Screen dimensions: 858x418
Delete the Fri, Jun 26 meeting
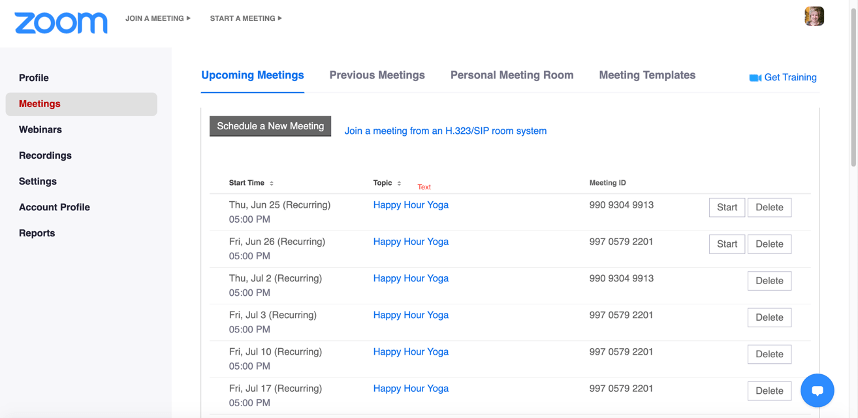tap(769, 244)
